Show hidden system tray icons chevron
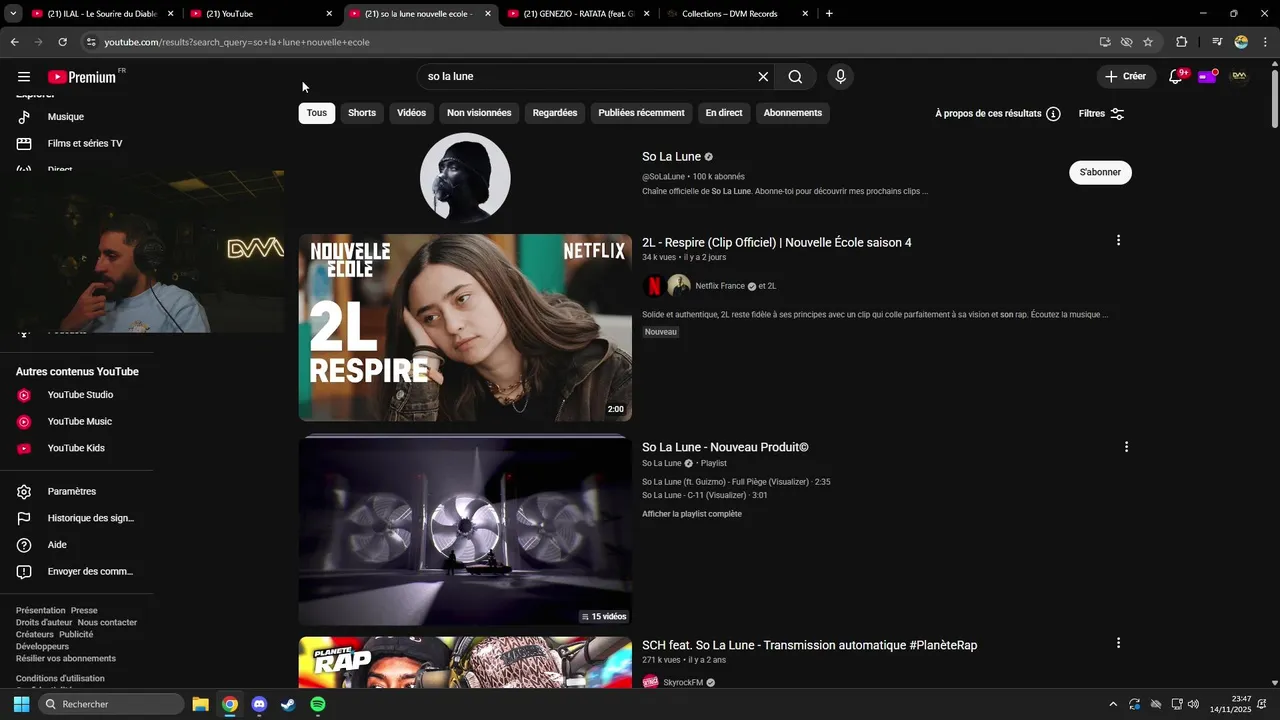This screenshot has width=1280, height=720. [1113, 704]
